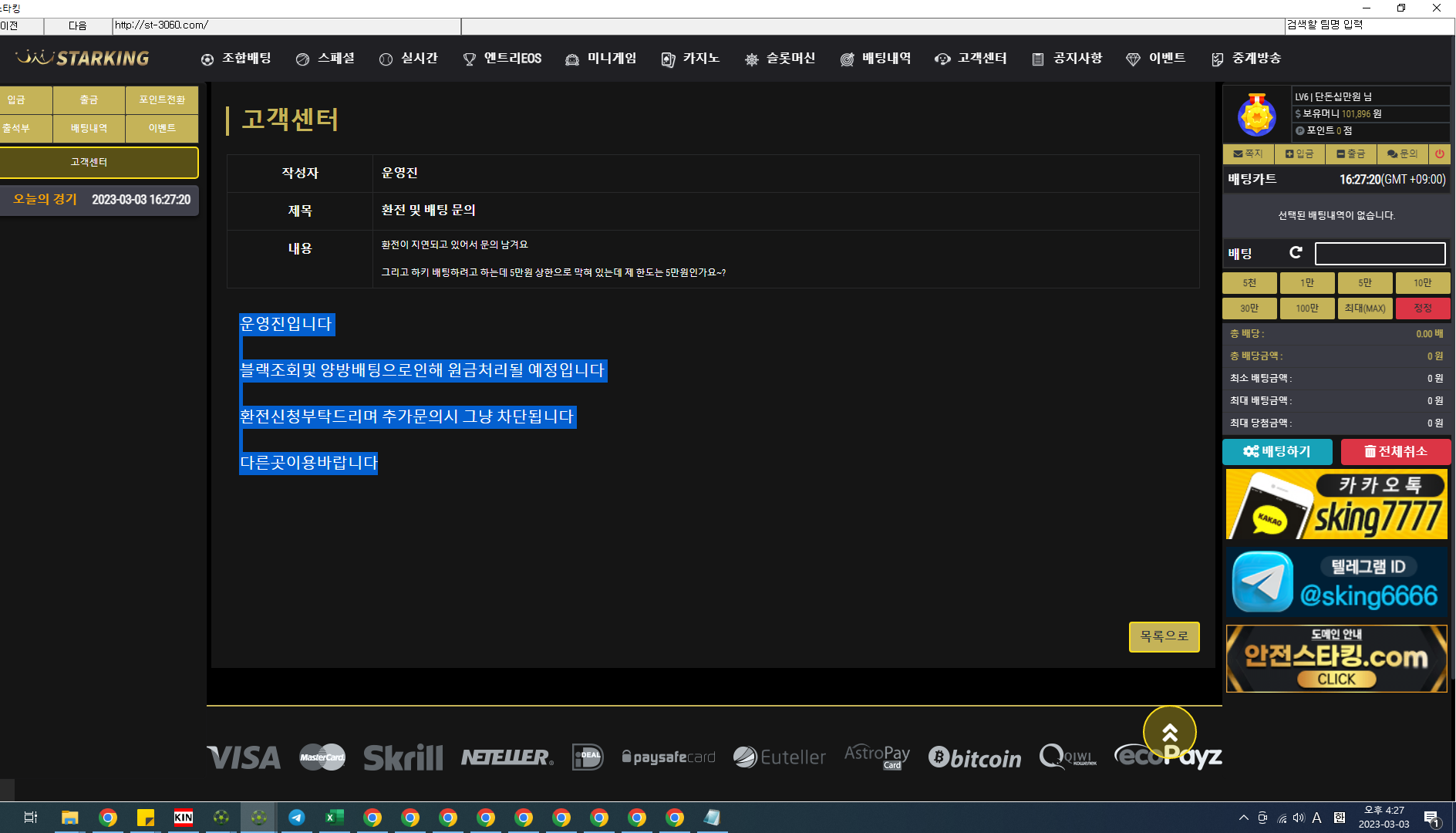Open Excel from the Windows taskbar
Image resolution: width=1456 pixels, height=833 pixels.
pyautogui.click(x=334, y=818)
